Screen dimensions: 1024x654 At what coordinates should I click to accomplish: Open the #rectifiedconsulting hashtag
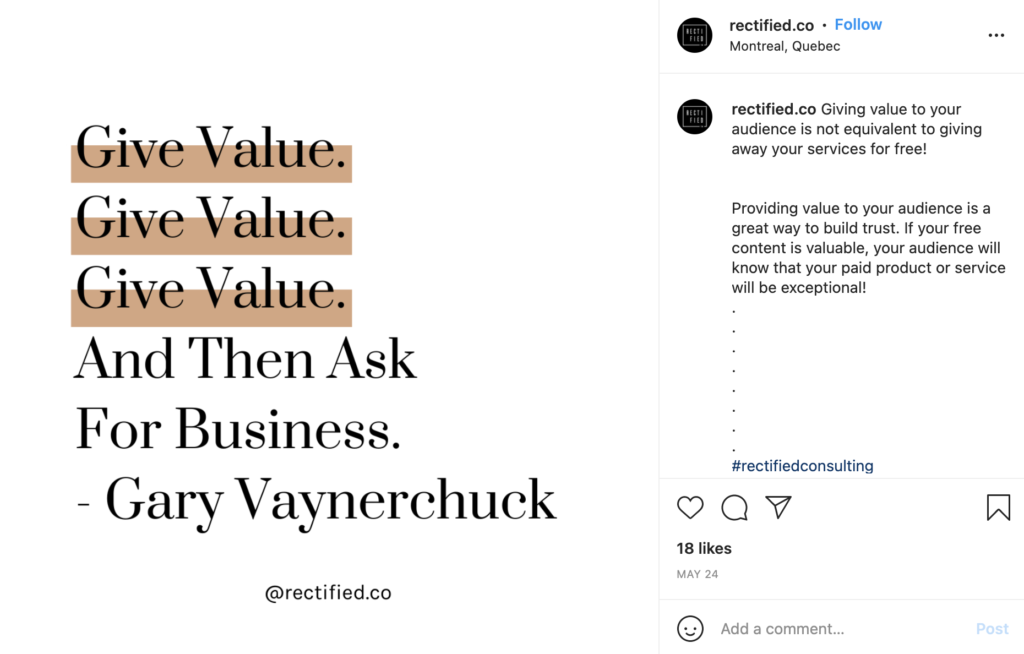tap(802, 466)
